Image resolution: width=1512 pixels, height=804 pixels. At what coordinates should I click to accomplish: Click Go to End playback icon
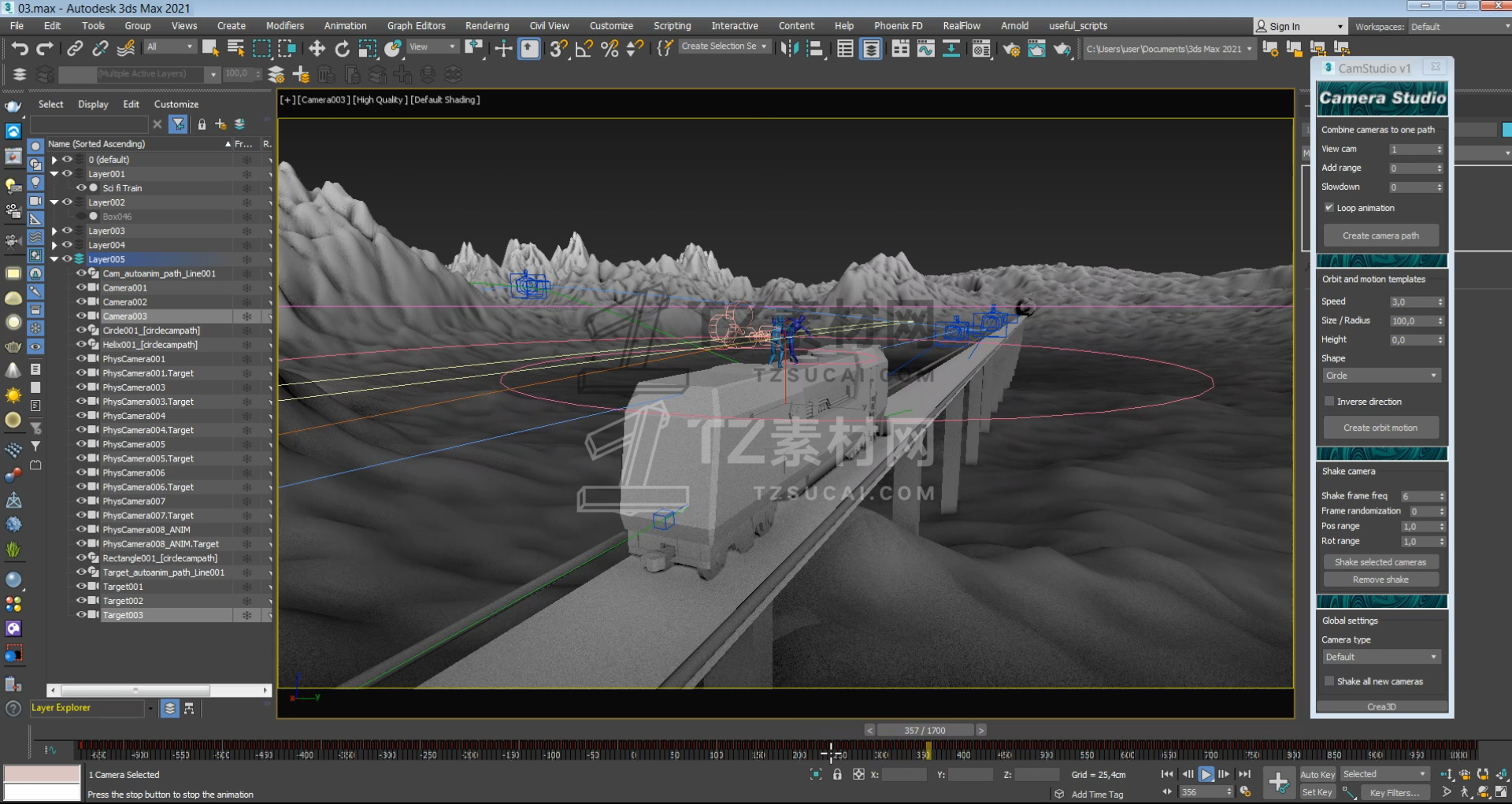1245,774
